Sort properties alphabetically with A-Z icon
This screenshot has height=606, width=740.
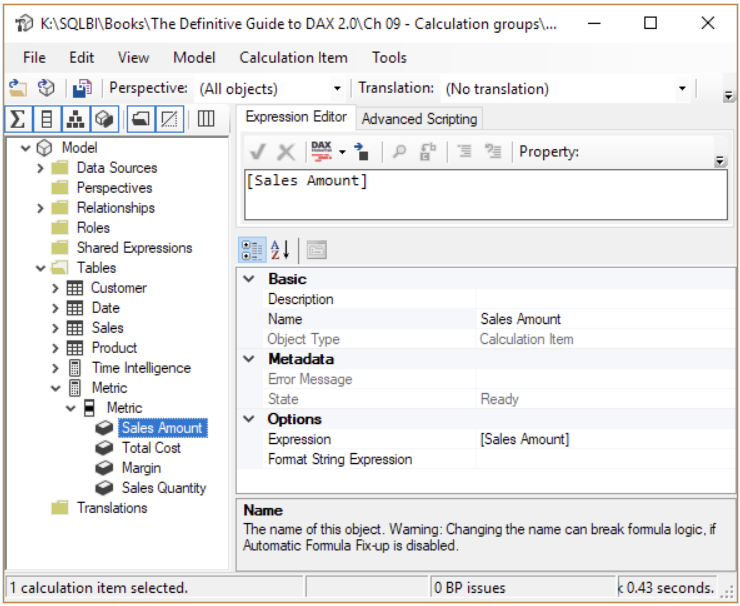tap(280, 250)
